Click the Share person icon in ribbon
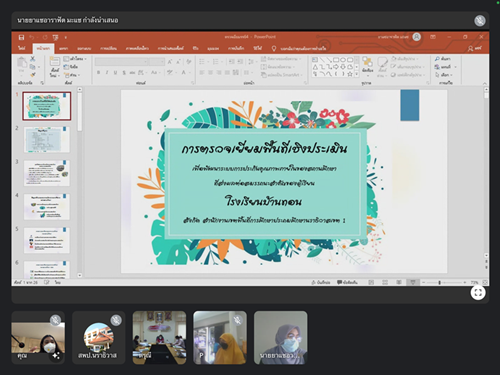The height and width of the screenshot is (375, 500). tap(470, 49)
